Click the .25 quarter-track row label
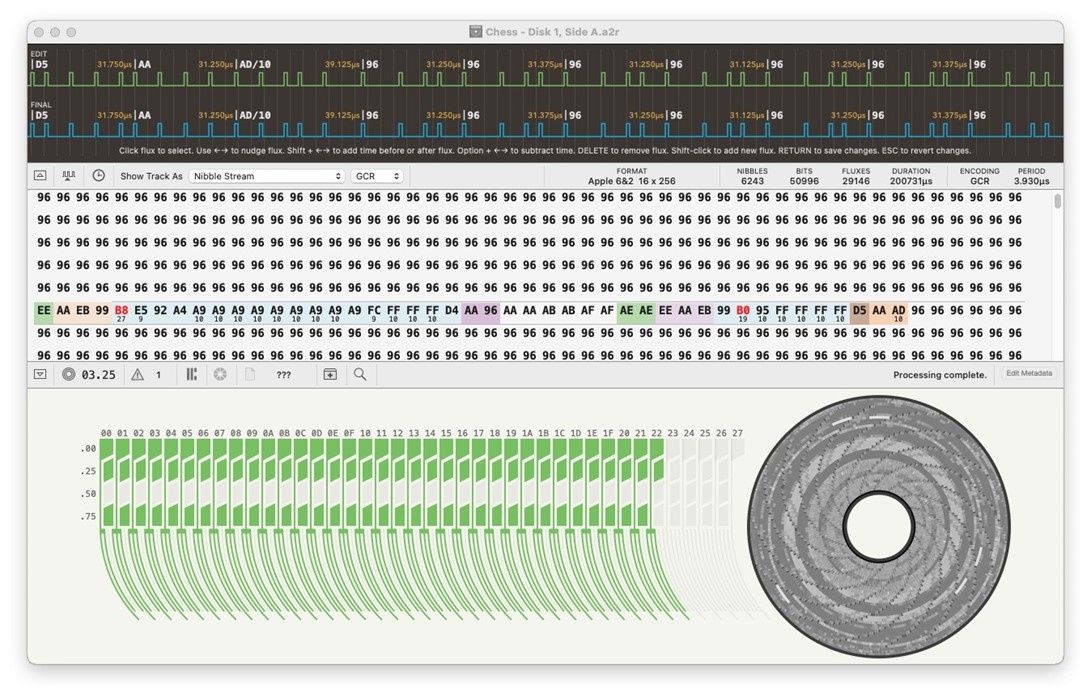This screenshot has width=1091, height=698. [88, 471]
